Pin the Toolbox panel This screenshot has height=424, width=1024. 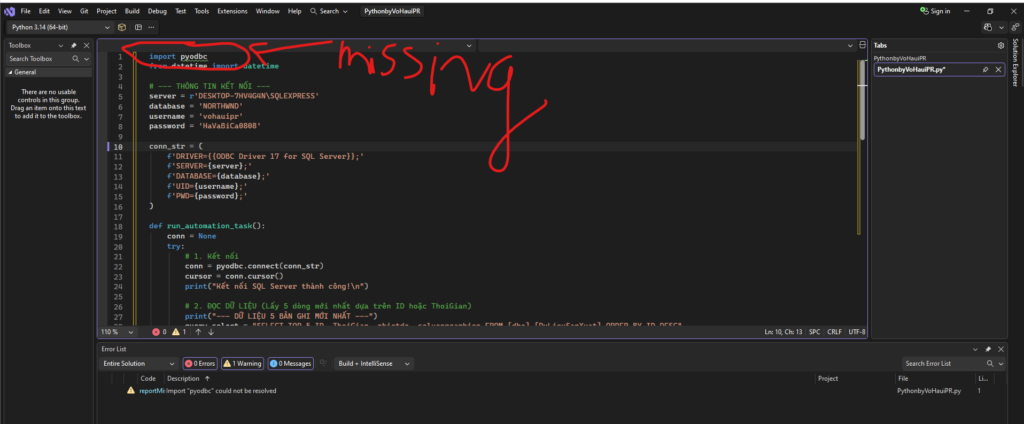click(74, 46)
